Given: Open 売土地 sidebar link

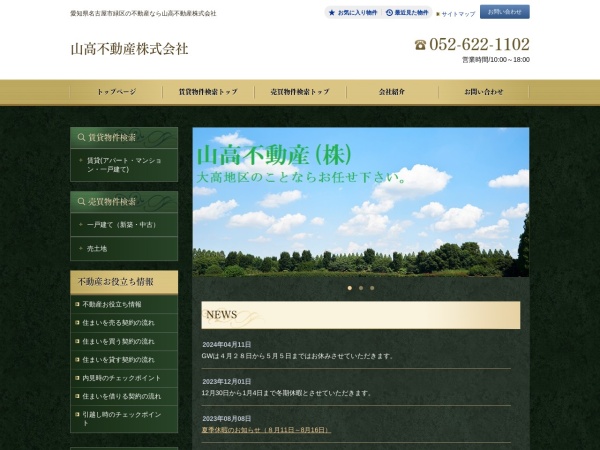Looking at the screenshot, I should pos(124,249).
